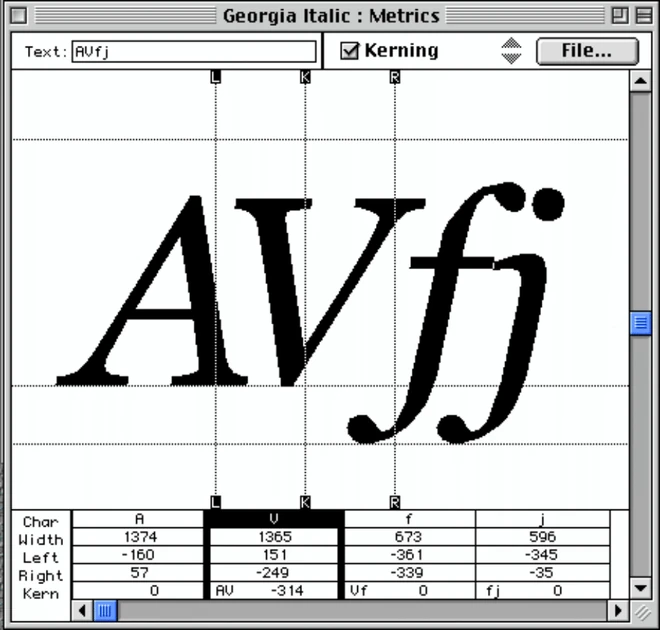The image size is (660, 630).
Task: Click the horizontal scrollbar right arrow
Action: (x=618, y=610)
